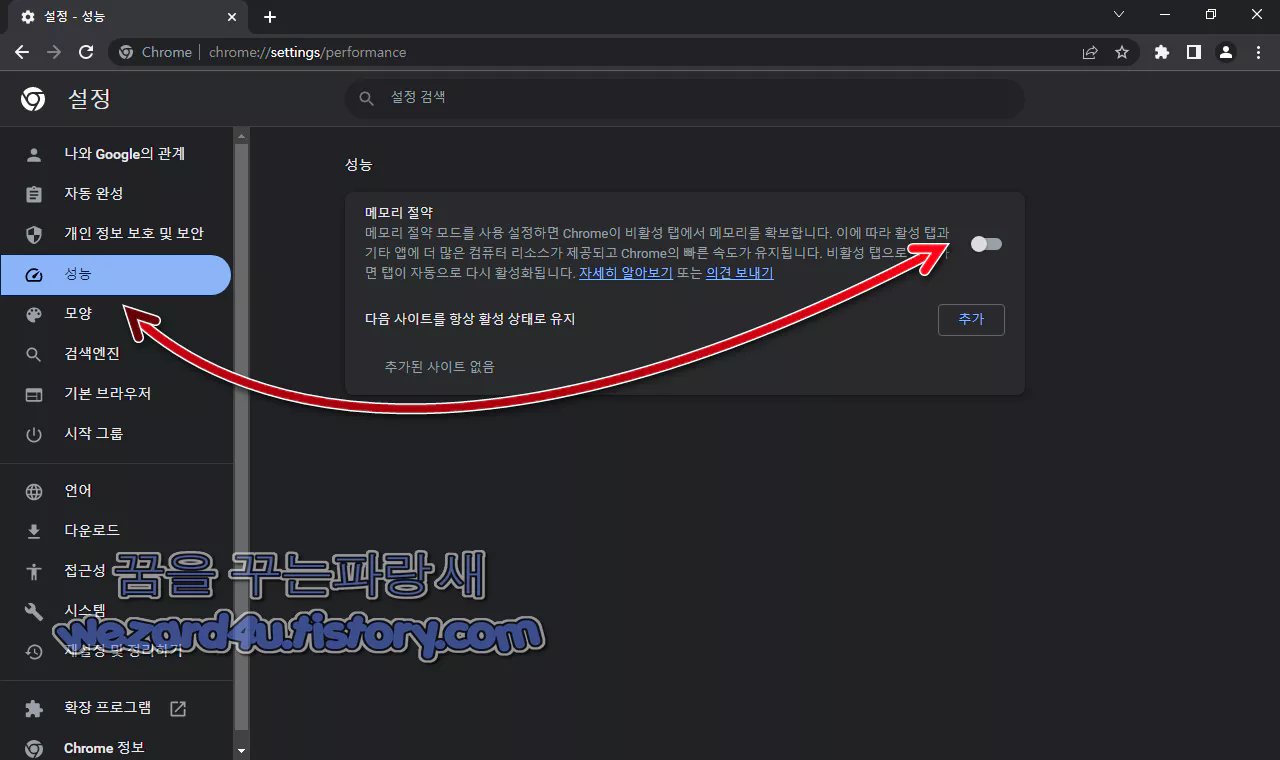
Task: Close the 설정 - 성능 tab
Action: coord(232,17)
